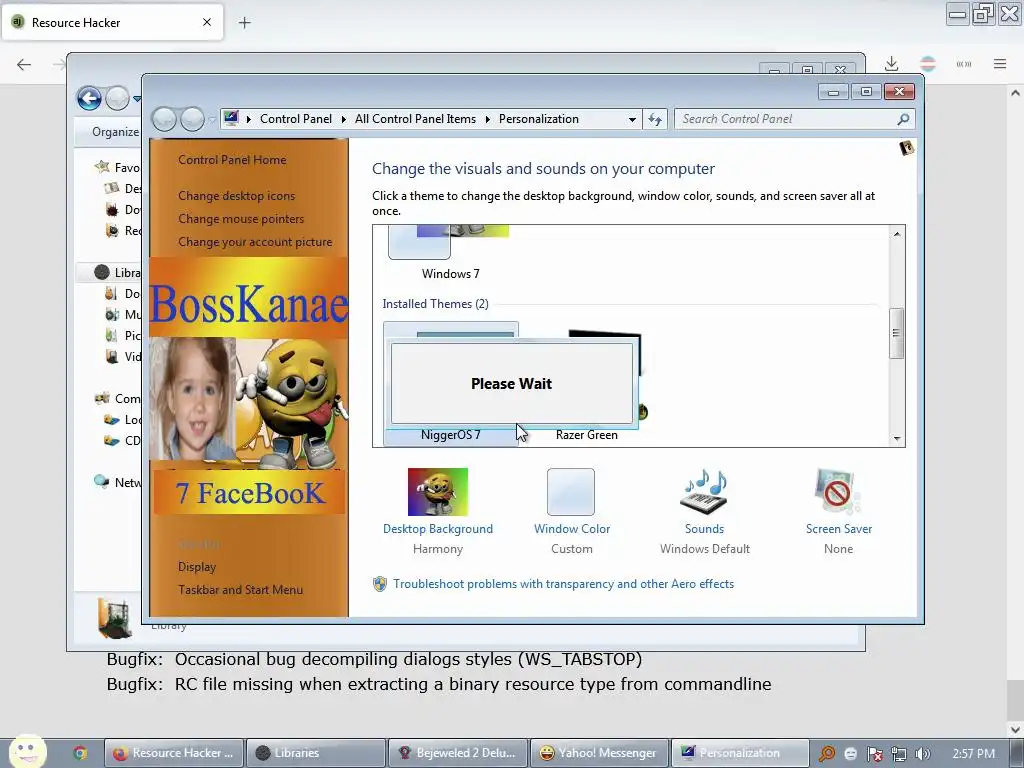Click Change your account picture link
Screen dimensions: 1024x768
click(x=255, y=242)
